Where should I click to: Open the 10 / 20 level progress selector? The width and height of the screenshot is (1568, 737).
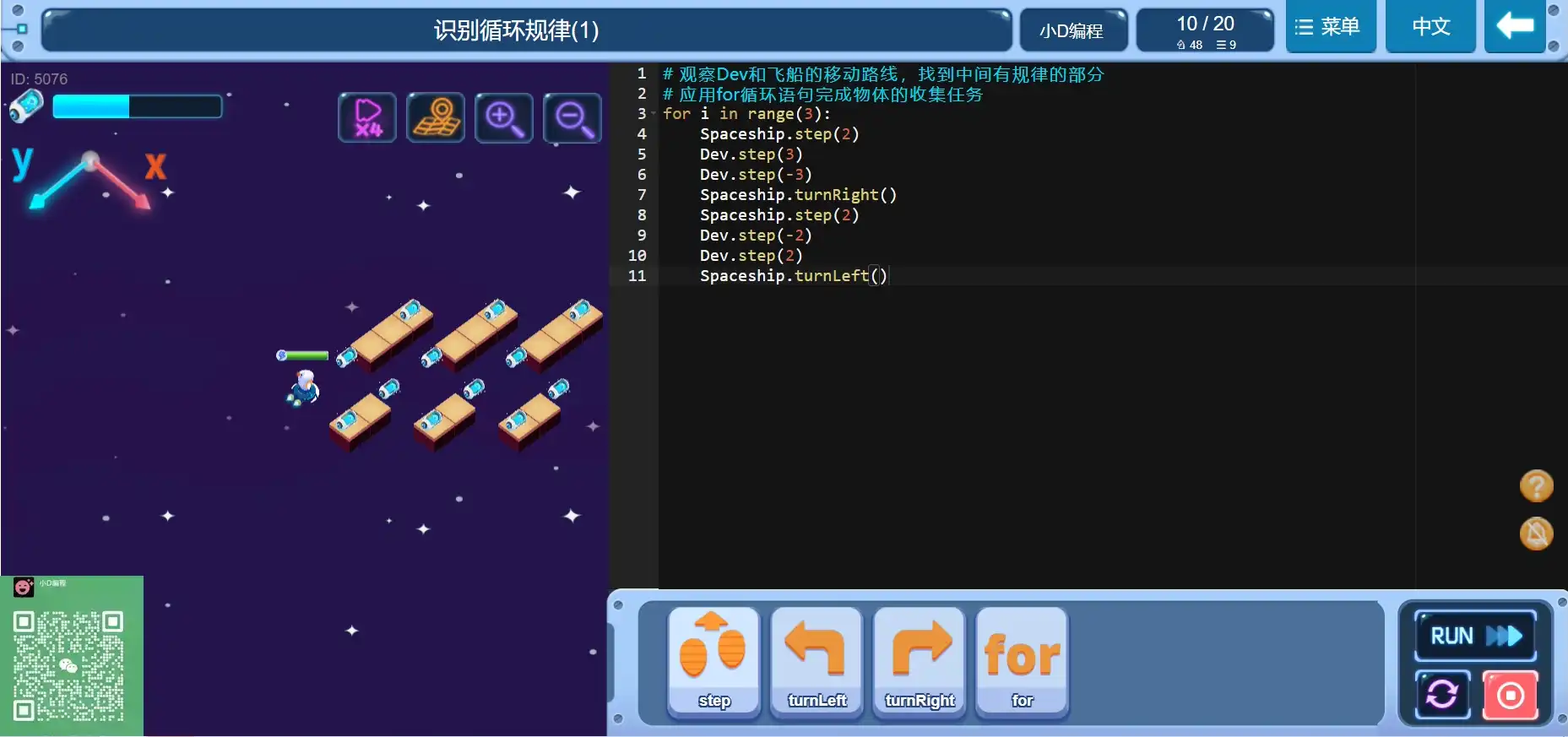[x=1205, y=31]
